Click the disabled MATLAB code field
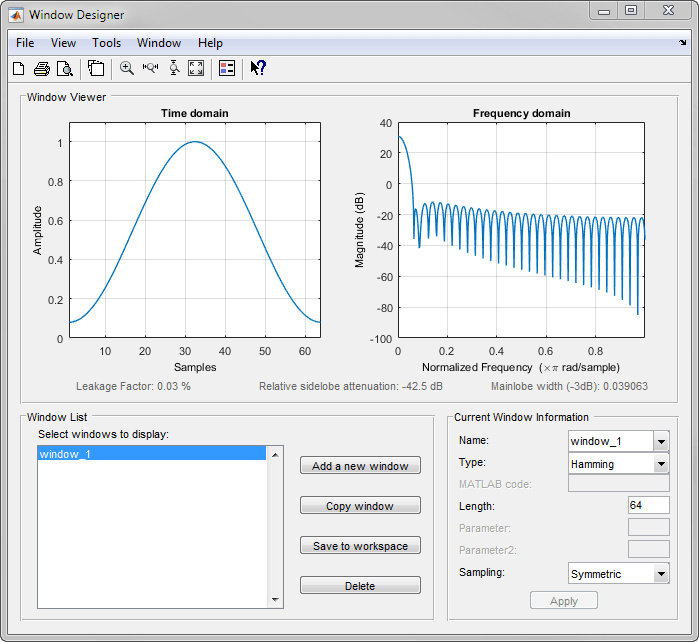Viewport: 699px width, 642px height. (x=619, y=483)
